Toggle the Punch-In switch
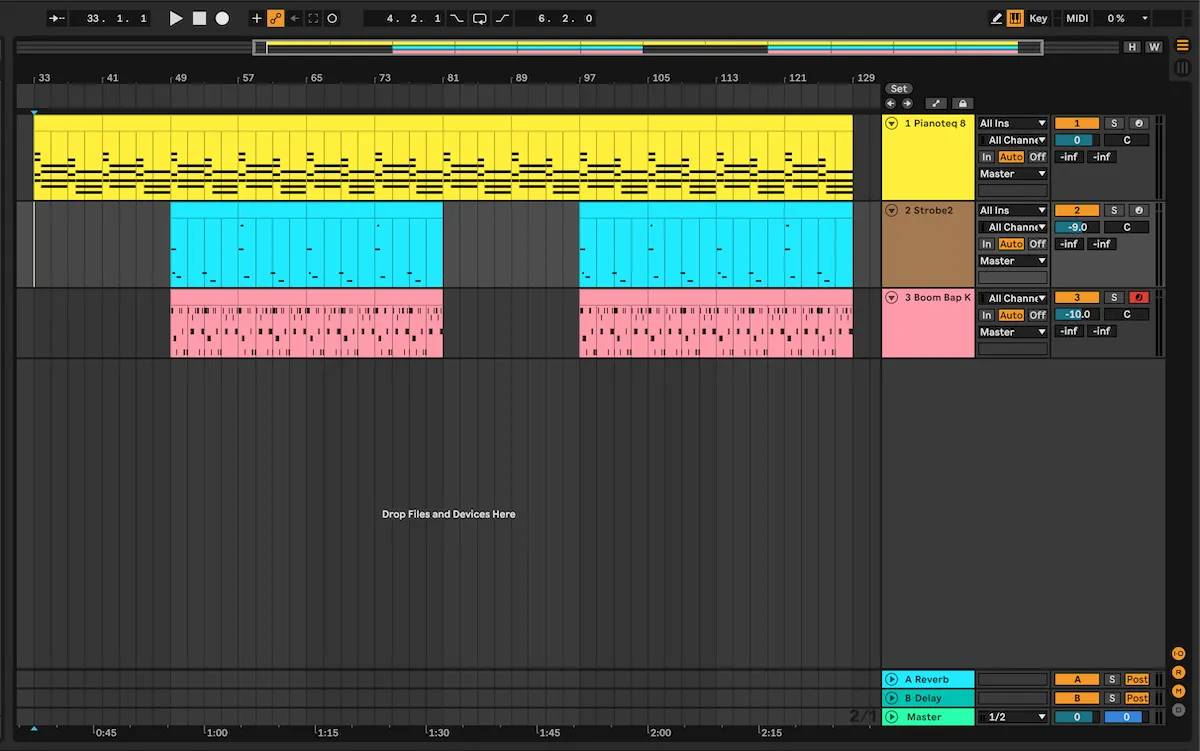This screenshot has width=1200, height=751. tap(457, 18)
